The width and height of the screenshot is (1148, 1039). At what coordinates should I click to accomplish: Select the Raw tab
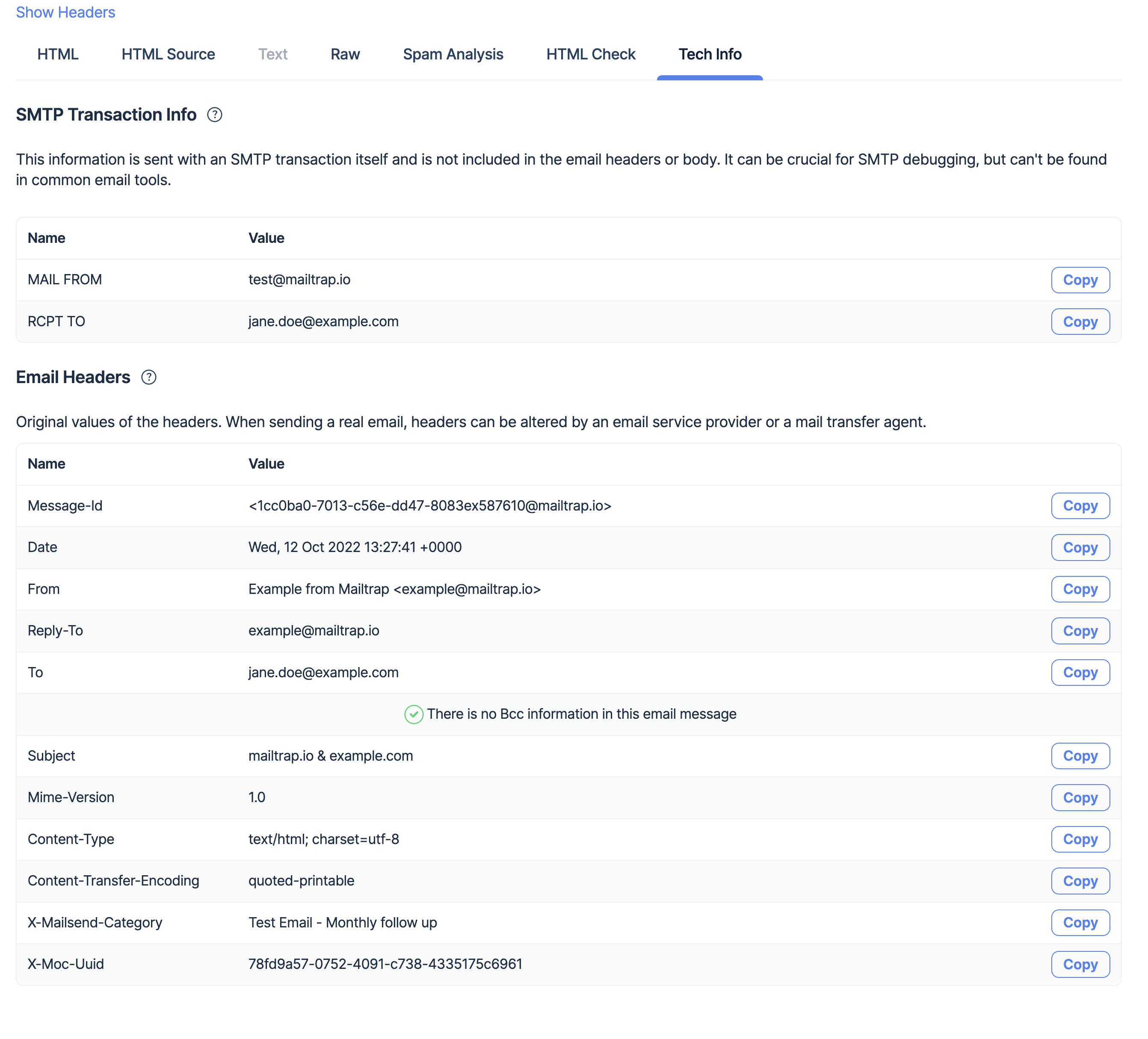point(345,54)
